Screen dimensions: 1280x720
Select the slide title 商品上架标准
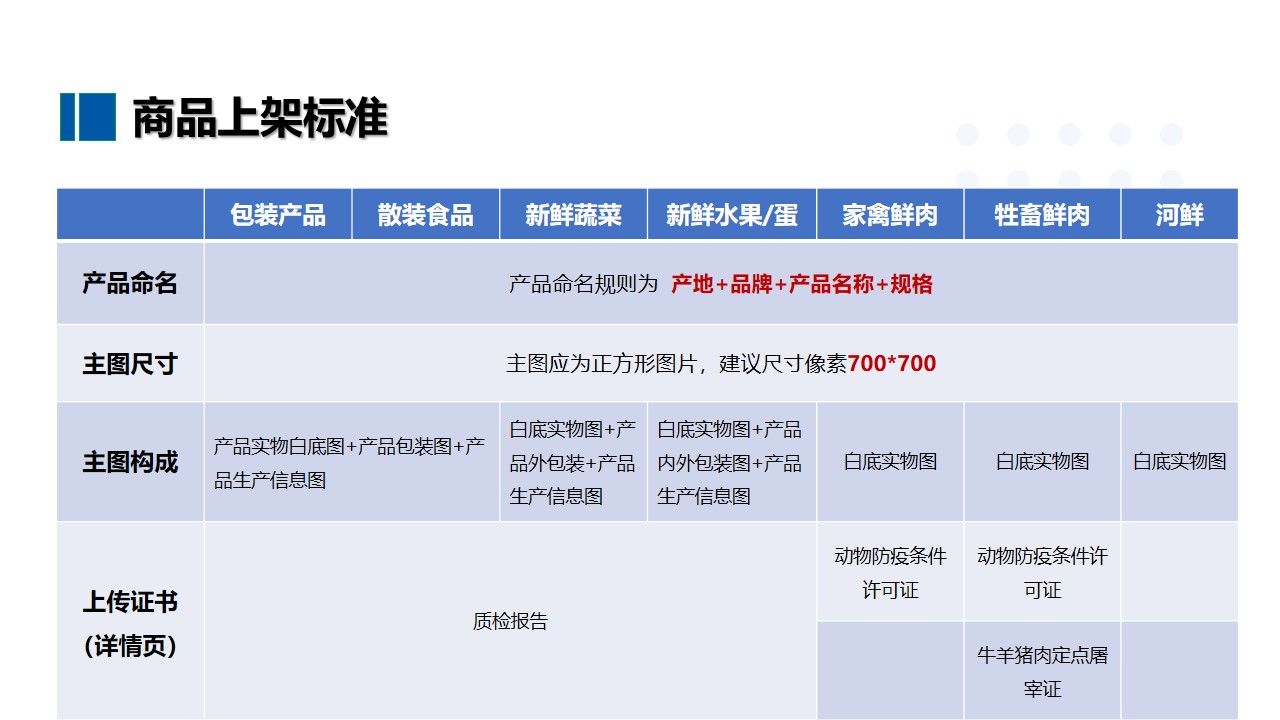[259, 118]
